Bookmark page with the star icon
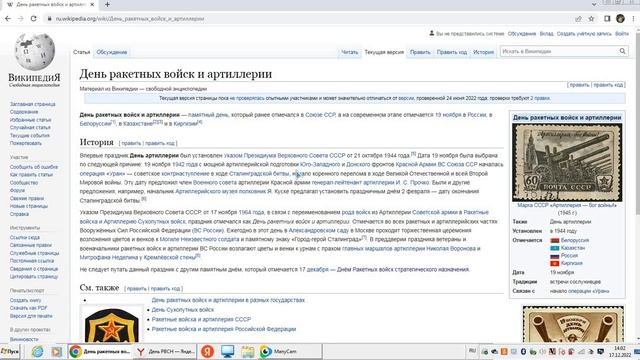Viewport: 640px width, 360px height. [x=591, y=19]
